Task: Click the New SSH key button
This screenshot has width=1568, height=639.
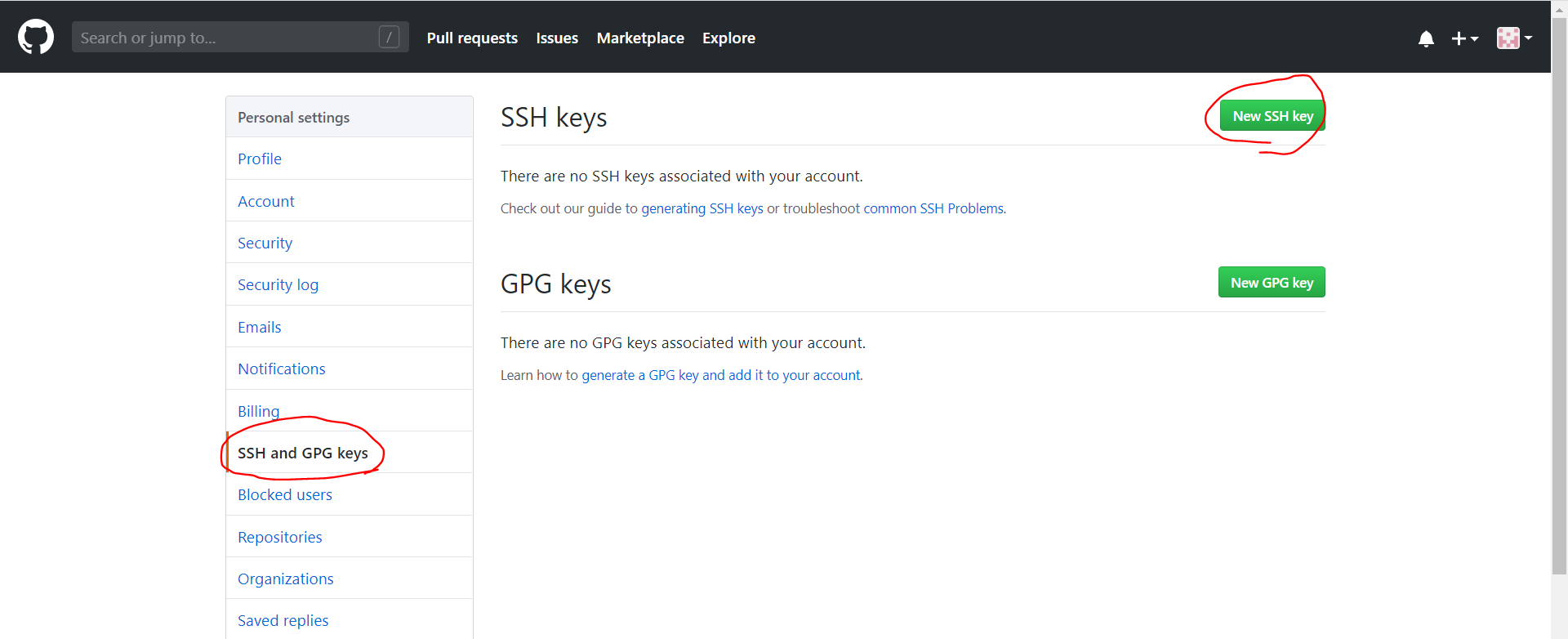Action: pyautogui.click(x=1272, y=116)
